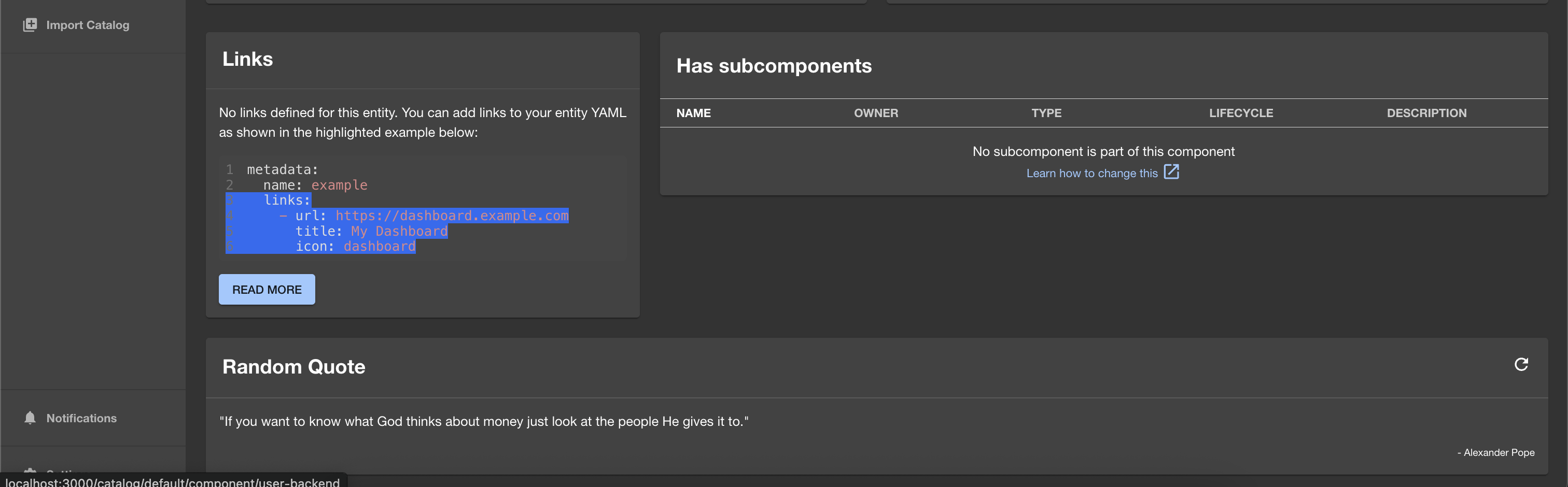The height and width of the screenshot is (487, 1568).
Task: Click the Alexander Pope attribution text
Action: click(x=1495, y=452)
